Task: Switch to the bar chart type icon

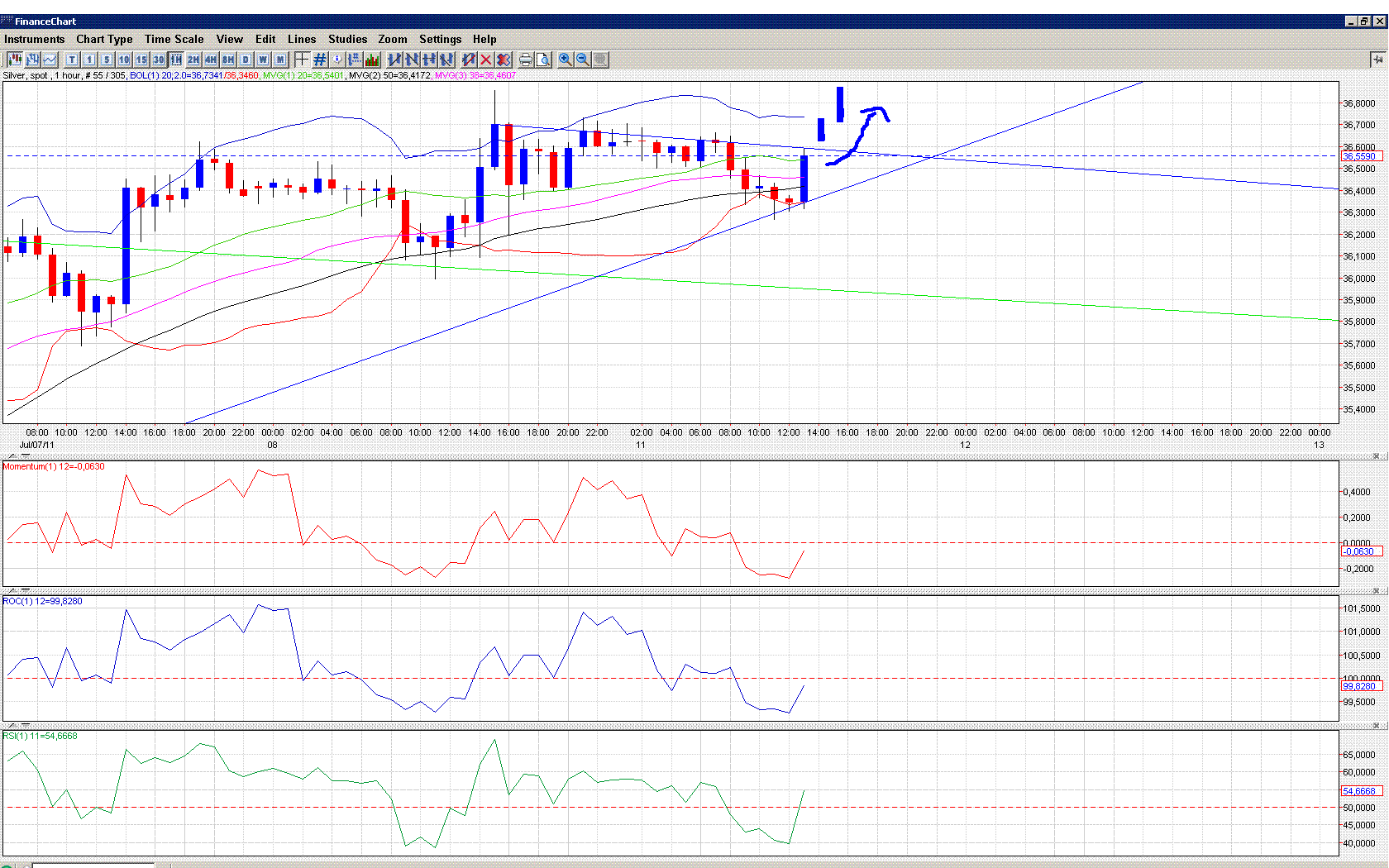Action: (33, 60)
